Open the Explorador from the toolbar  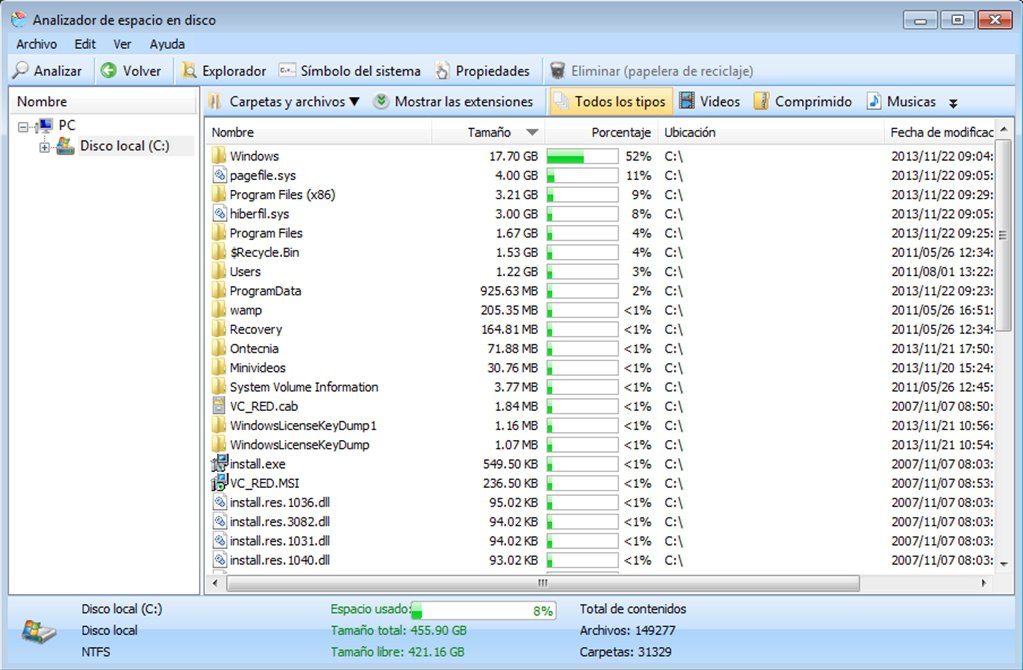point(223,70)
